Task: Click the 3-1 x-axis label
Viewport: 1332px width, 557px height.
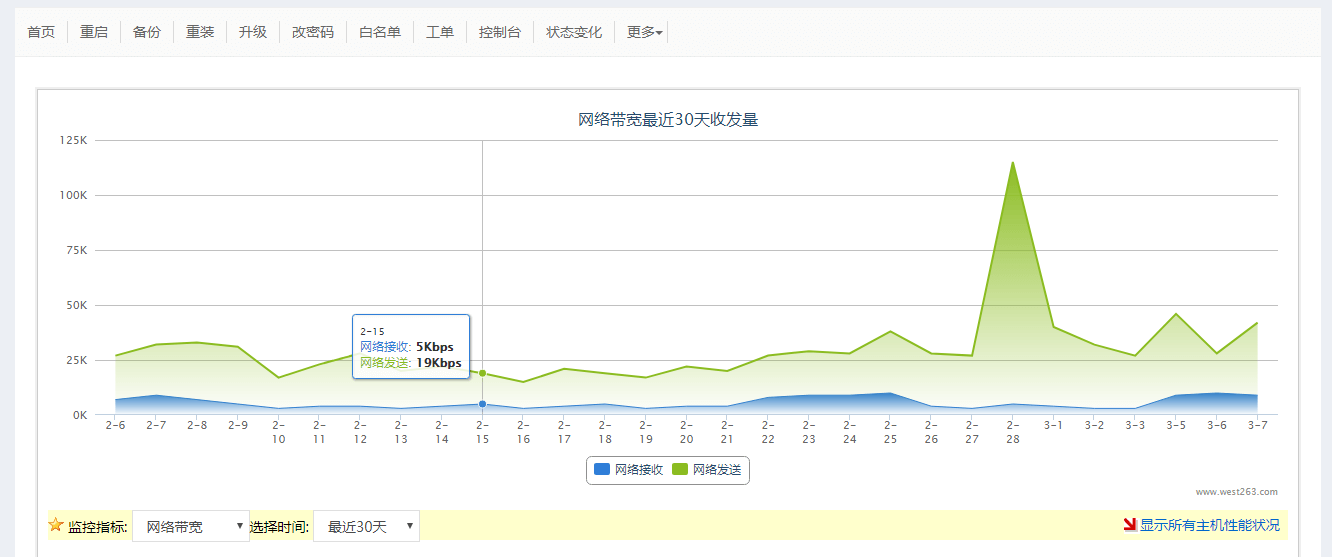Action: (x=1053, y=425)
